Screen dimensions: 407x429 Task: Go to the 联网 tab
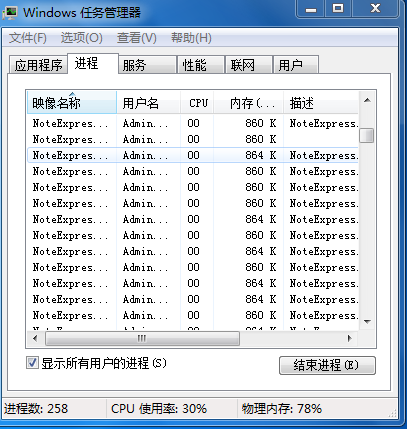pos(248,65)
